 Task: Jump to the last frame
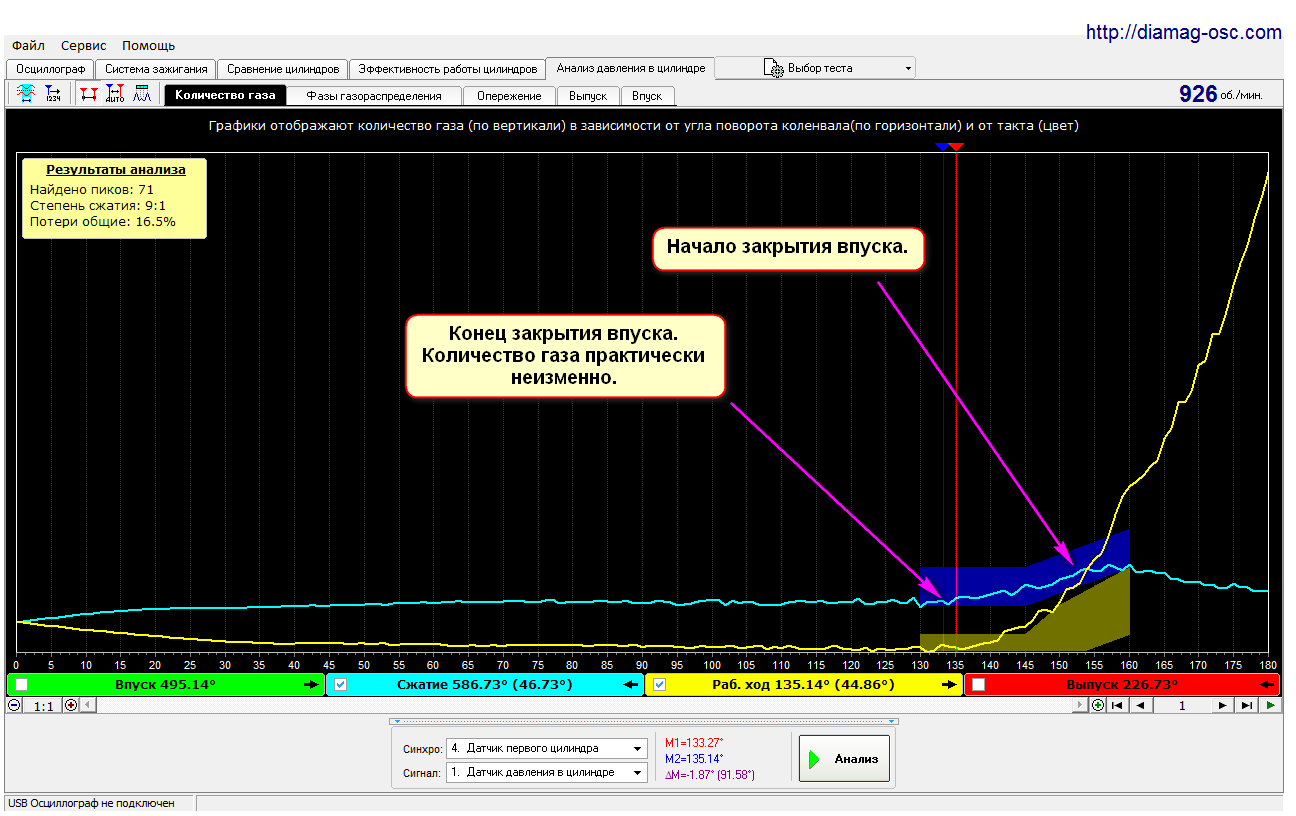pyautogui.click(x=1246, y=705)
